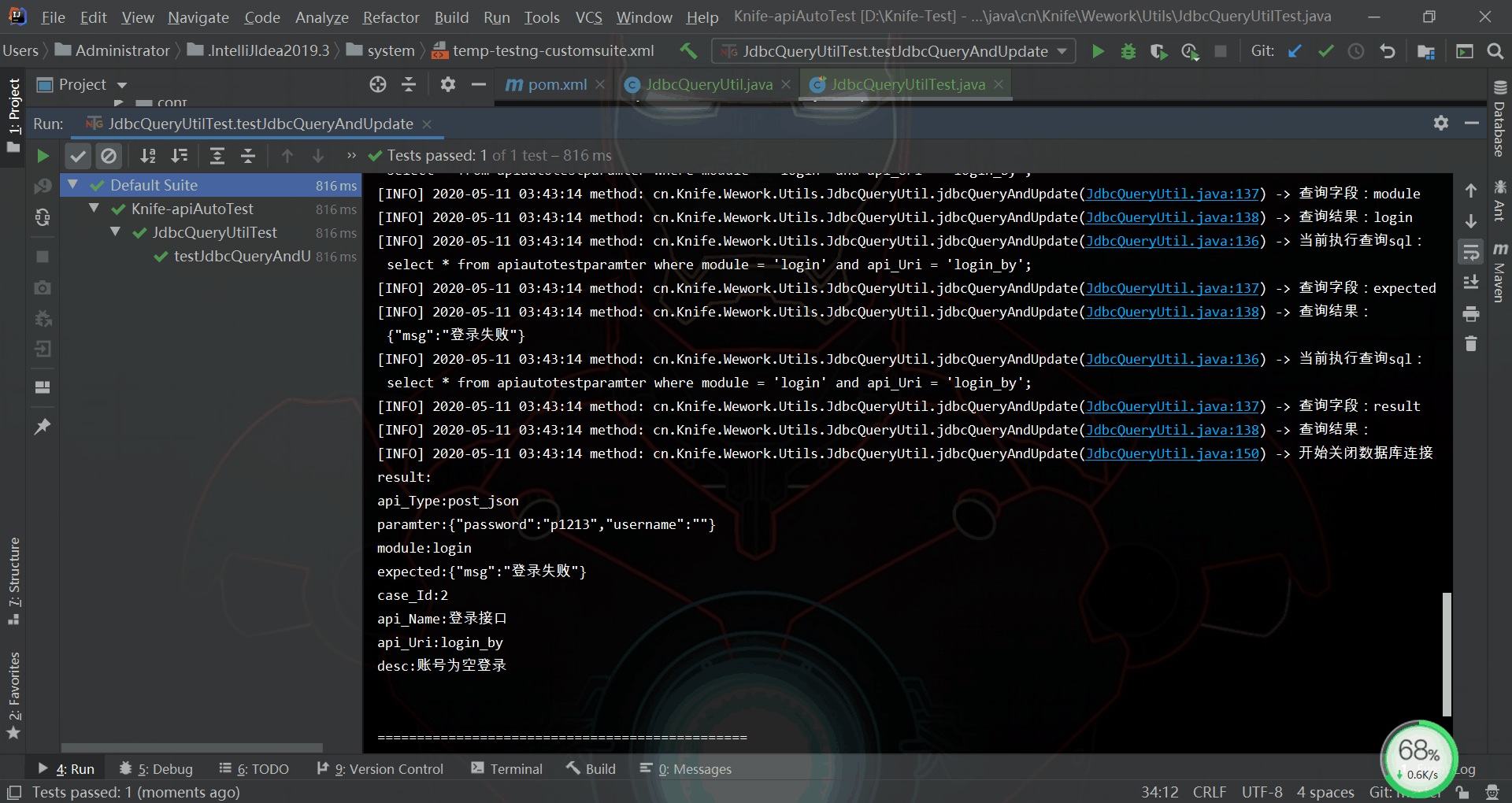The image size is (1512, 803).
Task: Open the Build tool window
Action: point(591,769)
